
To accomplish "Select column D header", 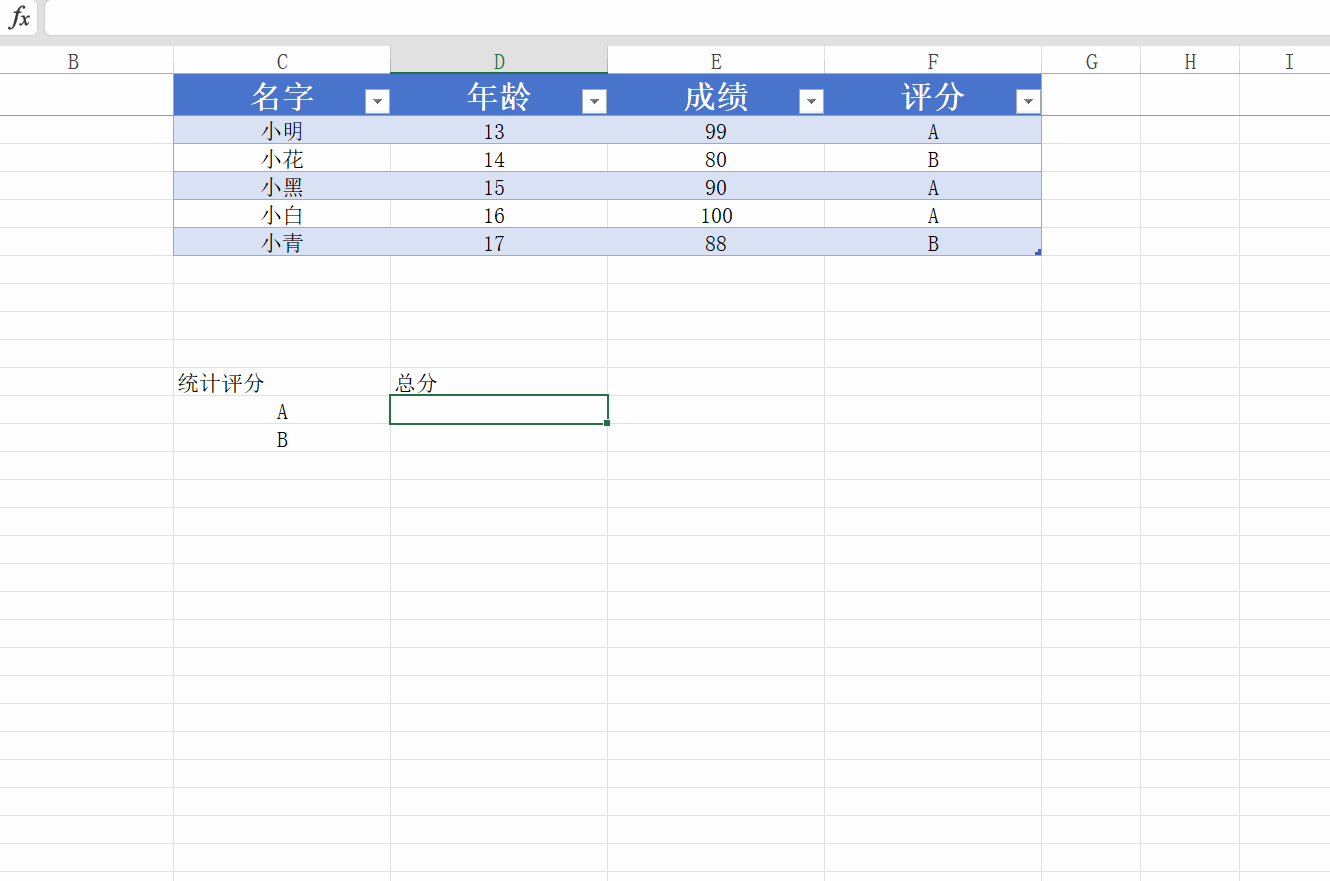I will [x=499, y=61].
